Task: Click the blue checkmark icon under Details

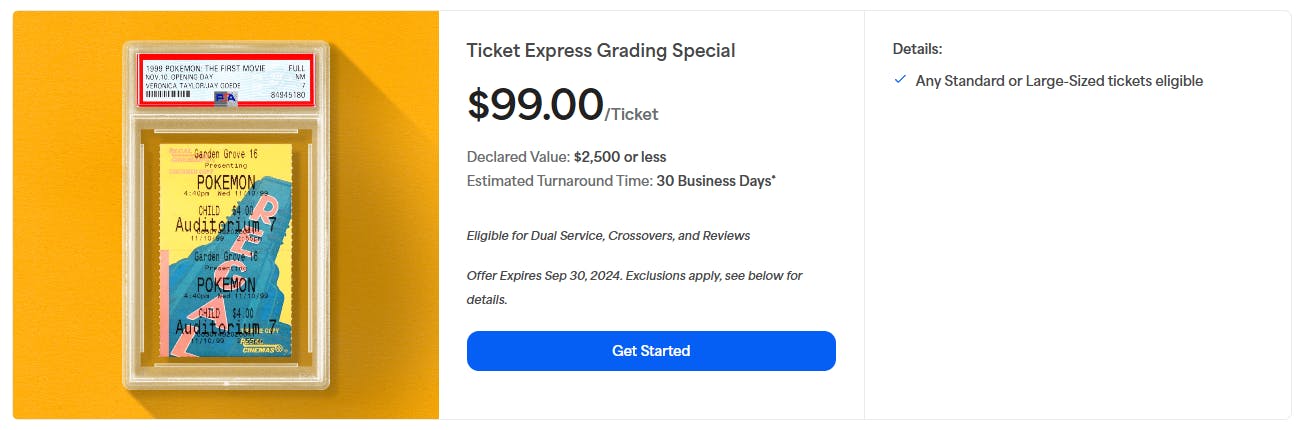Action: [900, 80]
